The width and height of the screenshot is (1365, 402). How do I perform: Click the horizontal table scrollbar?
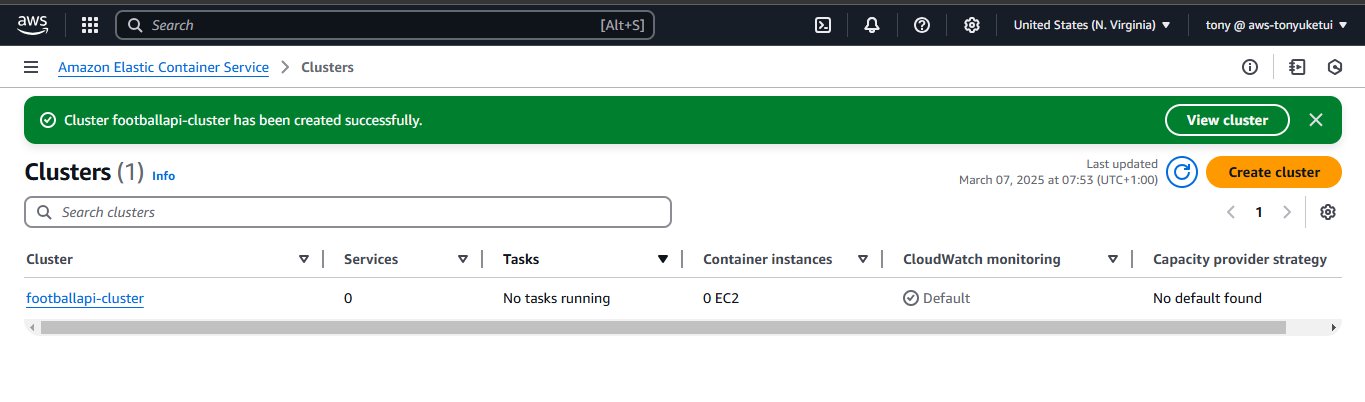tap(662, 327)
